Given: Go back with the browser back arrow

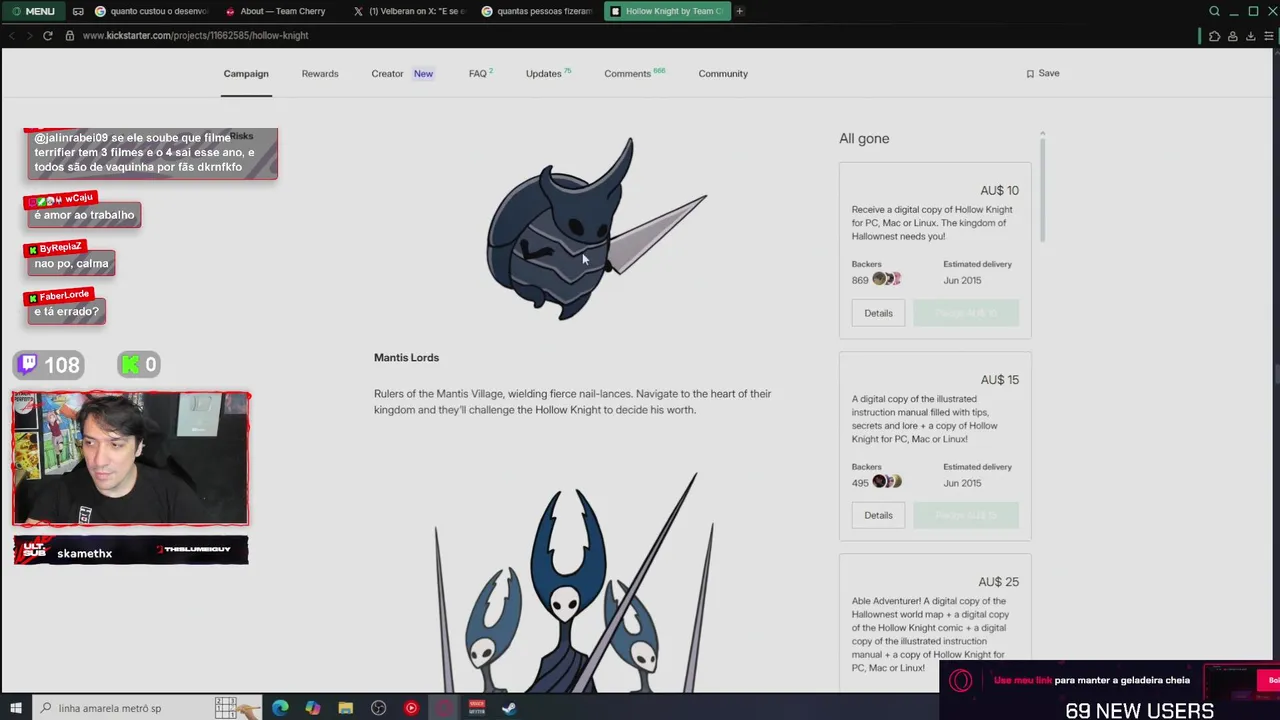Looking at the screenshot, I should [12, 35].
